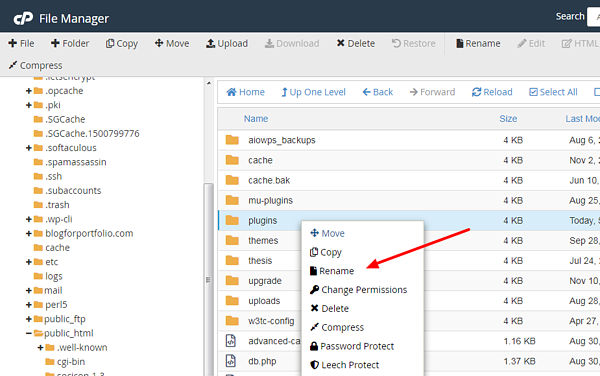The image size is (600, 376).
Task: Select the plugins folder icon
Action: [232, 220]
